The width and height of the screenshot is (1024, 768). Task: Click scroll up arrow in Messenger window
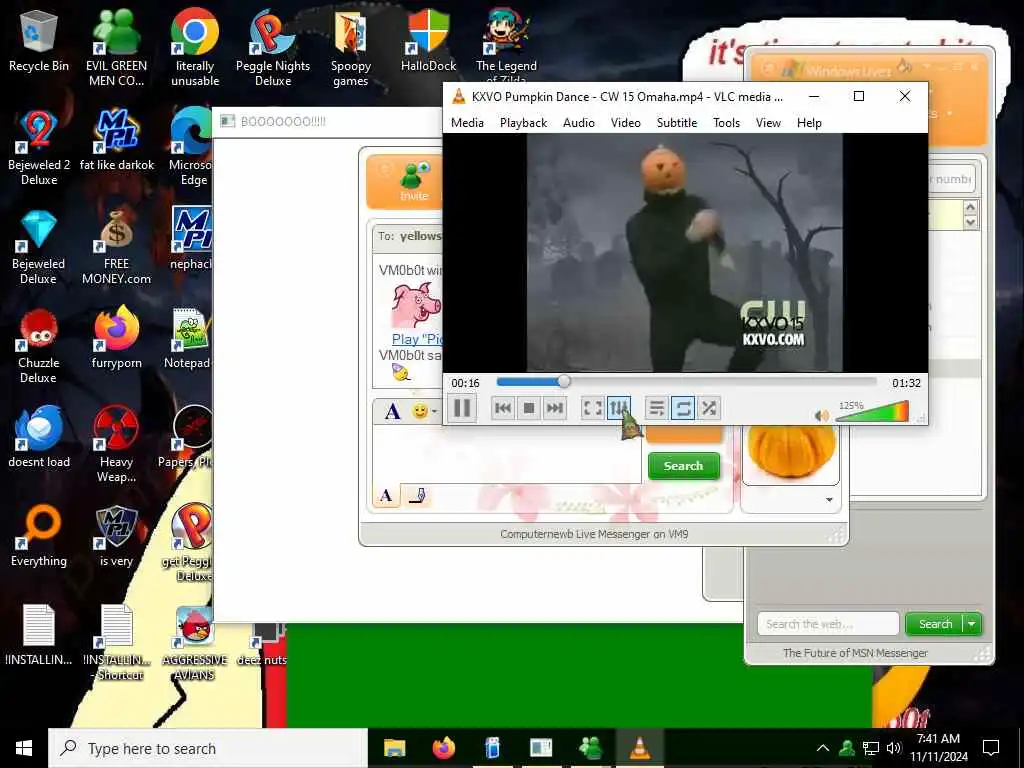970,208
